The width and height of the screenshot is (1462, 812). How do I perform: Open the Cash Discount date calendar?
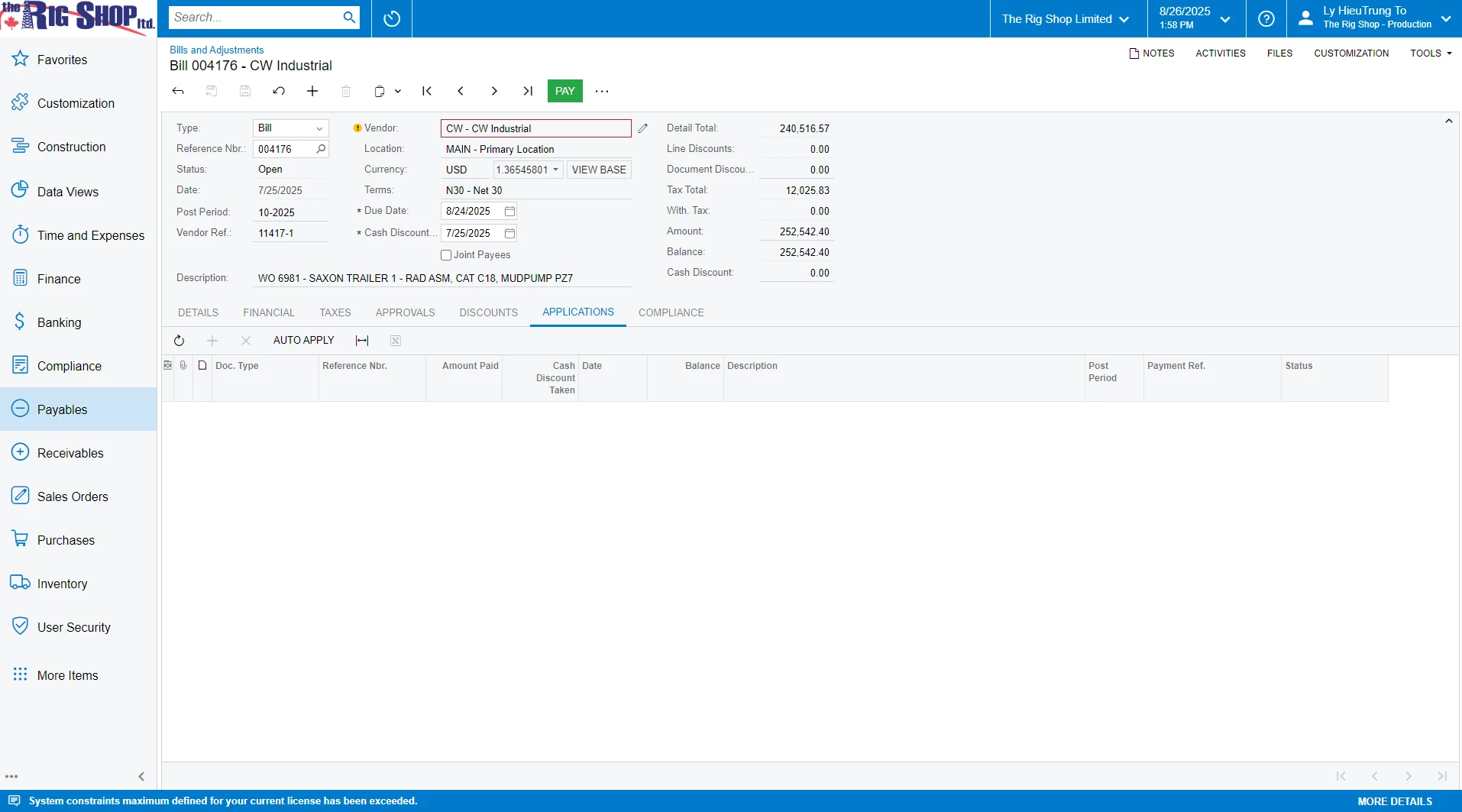509,233
